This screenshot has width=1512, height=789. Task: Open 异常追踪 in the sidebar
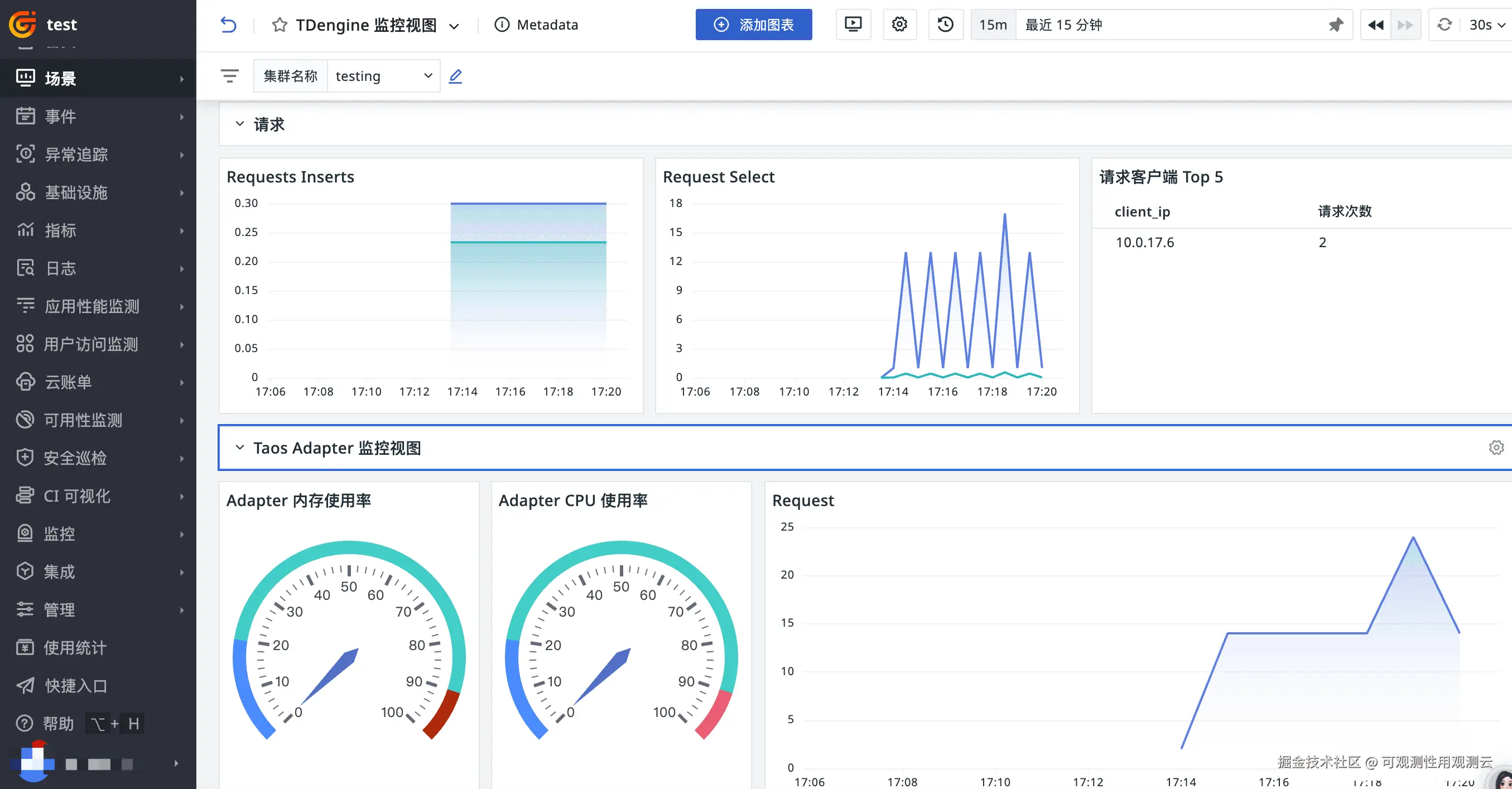(98, 154)
